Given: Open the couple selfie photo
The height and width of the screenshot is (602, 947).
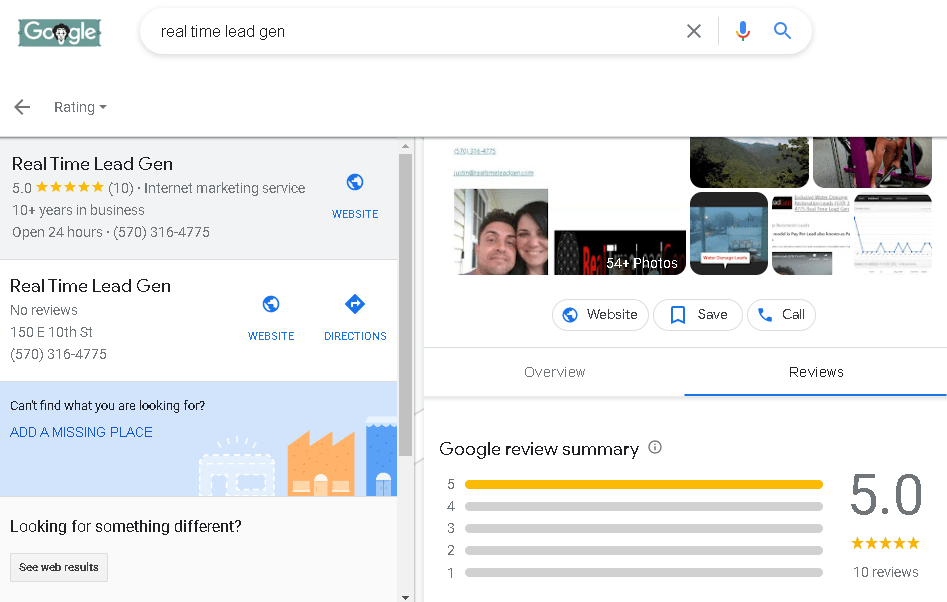Looking at the screenshot, I should 501,232.
